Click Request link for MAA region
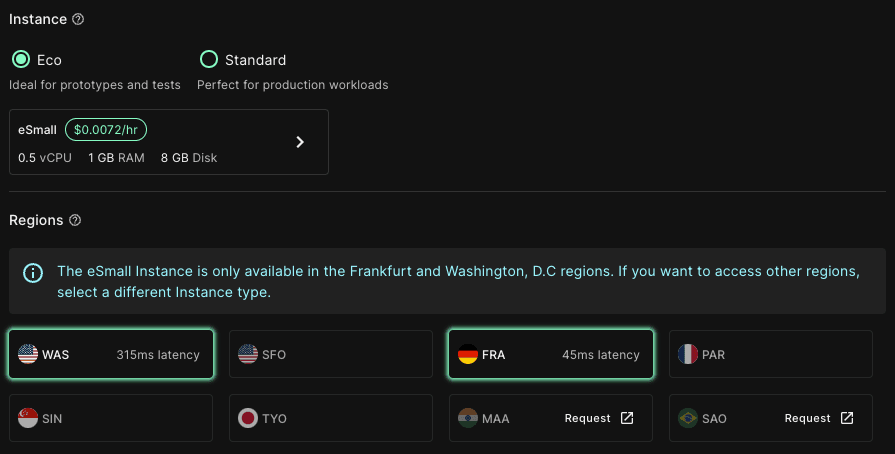 pos(587,418)
